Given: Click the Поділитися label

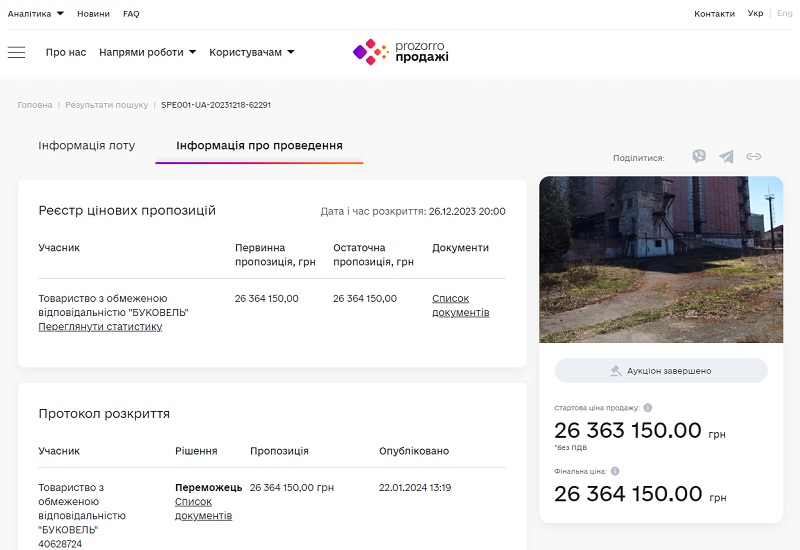Looking at the screenshot, I should (x=639, y=158).
